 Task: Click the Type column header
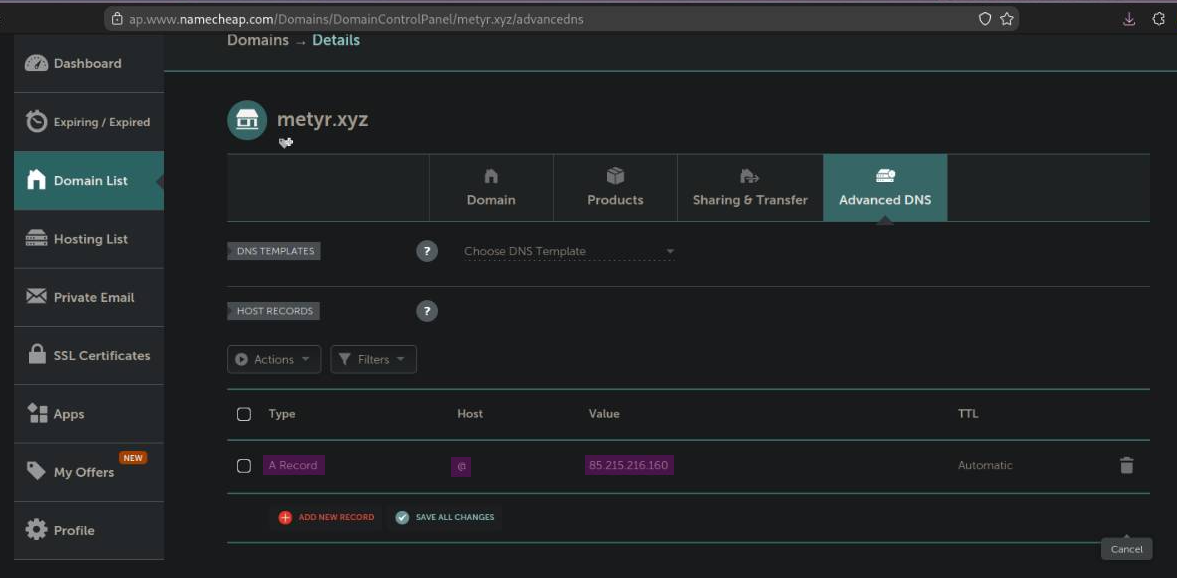pos(281,414)
